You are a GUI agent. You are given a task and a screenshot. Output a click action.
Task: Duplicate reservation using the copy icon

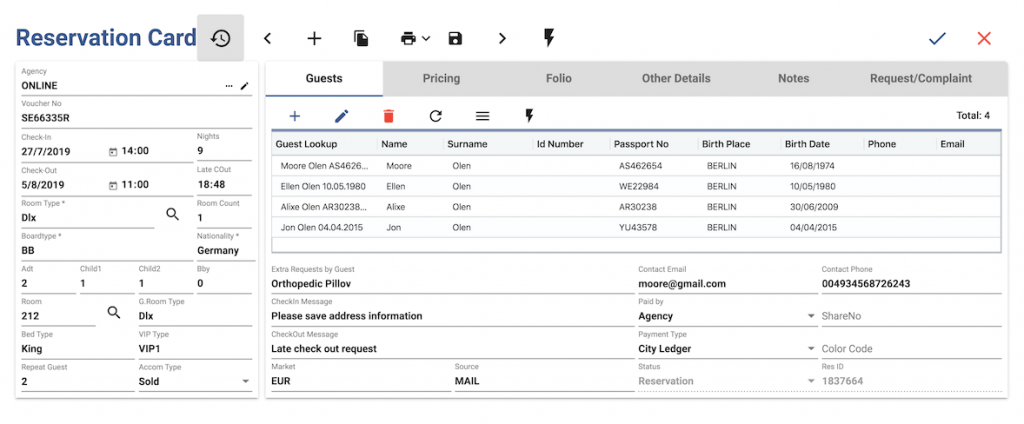(x=361, y=39)
